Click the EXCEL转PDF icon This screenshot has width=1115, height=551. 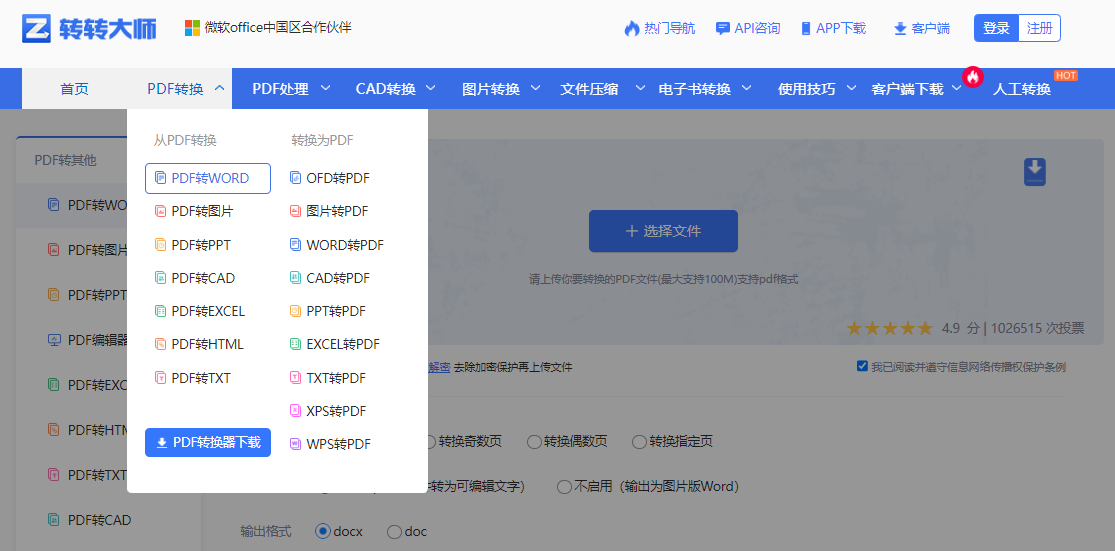pyautogui.click(x=295, y=344)
